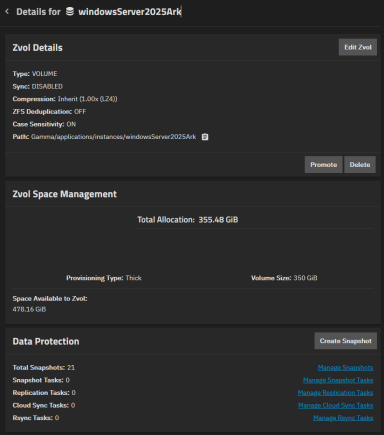Click Rsync Tasks: 0 text
Image resolution: width=384 pixels, height=435 pixels.
pos(36,418)
